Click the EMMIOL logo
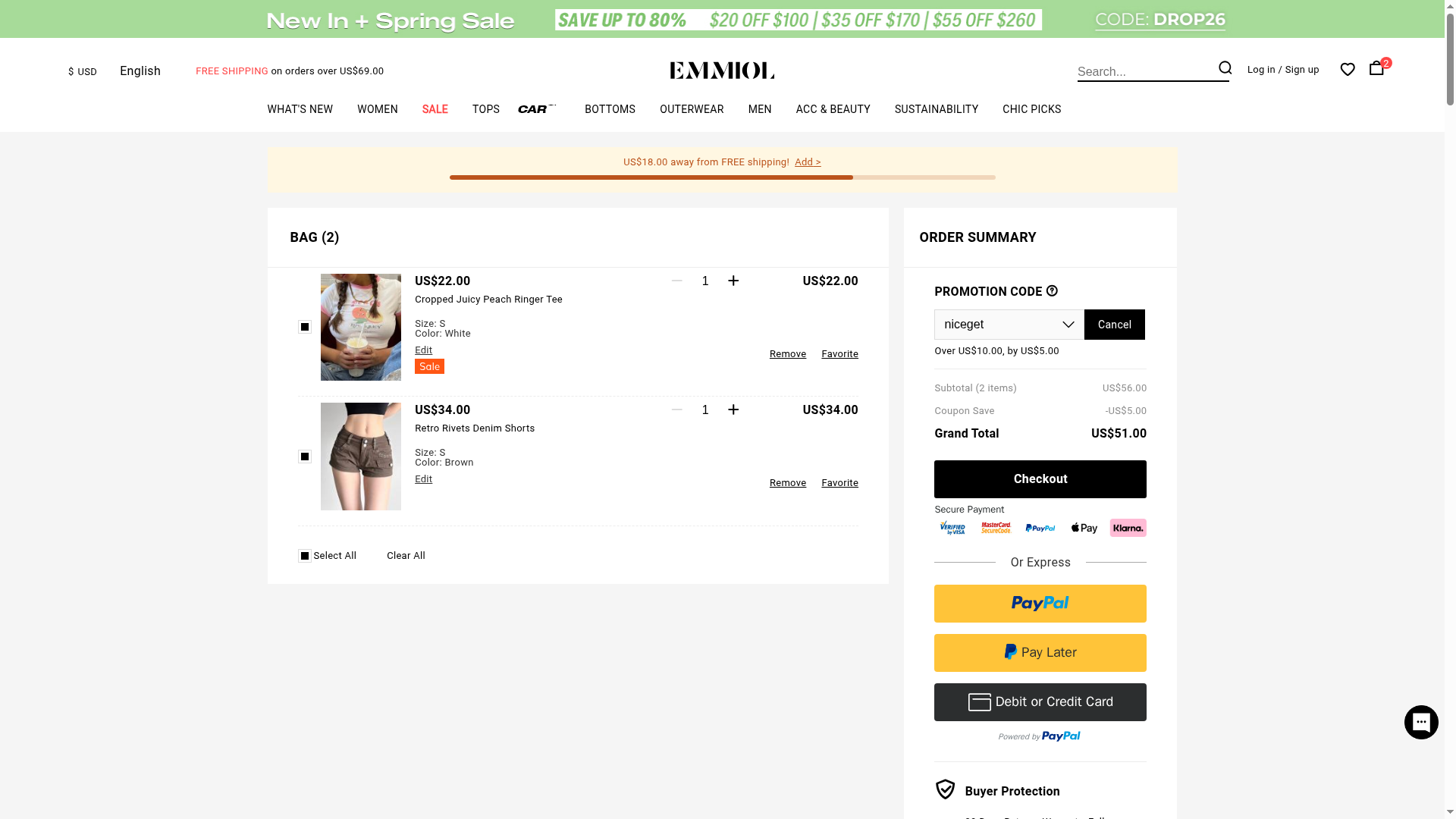 pyautogui.click(x=722, y=71)
